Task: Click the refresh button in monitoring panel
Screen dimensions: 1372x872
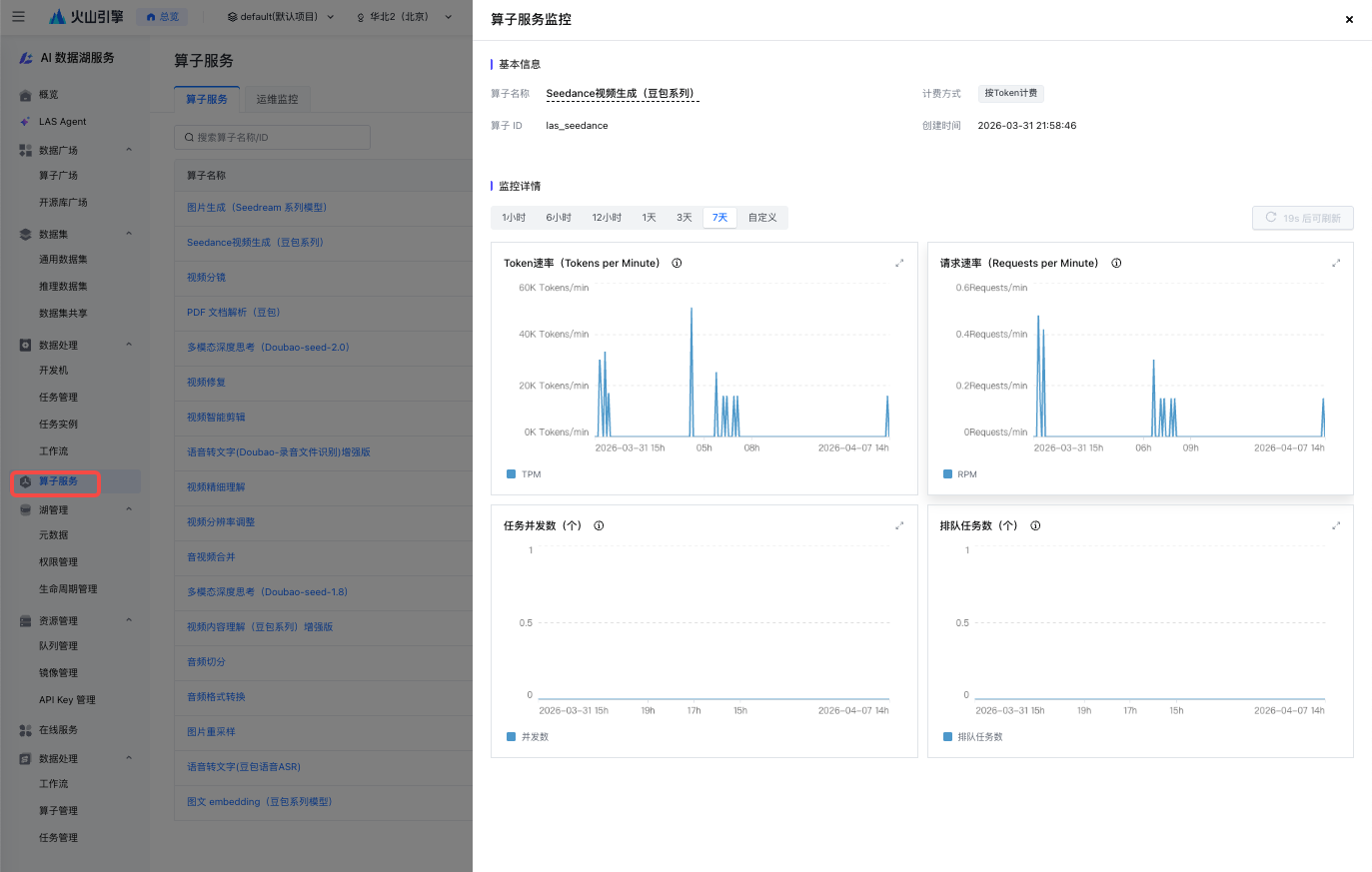Action: click(1302, 218)
